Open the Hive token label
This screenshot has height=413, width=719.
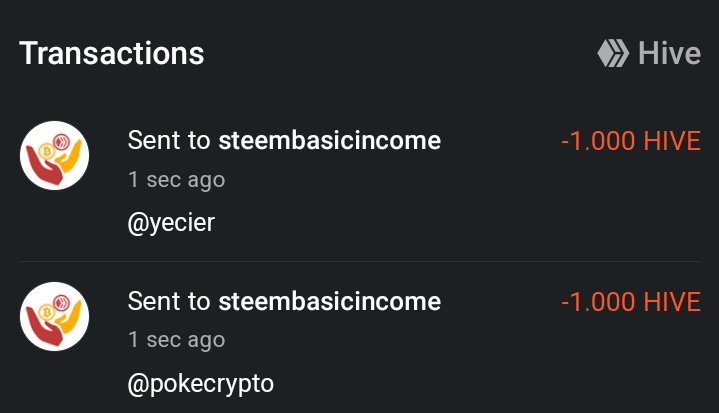coord(669,53)
